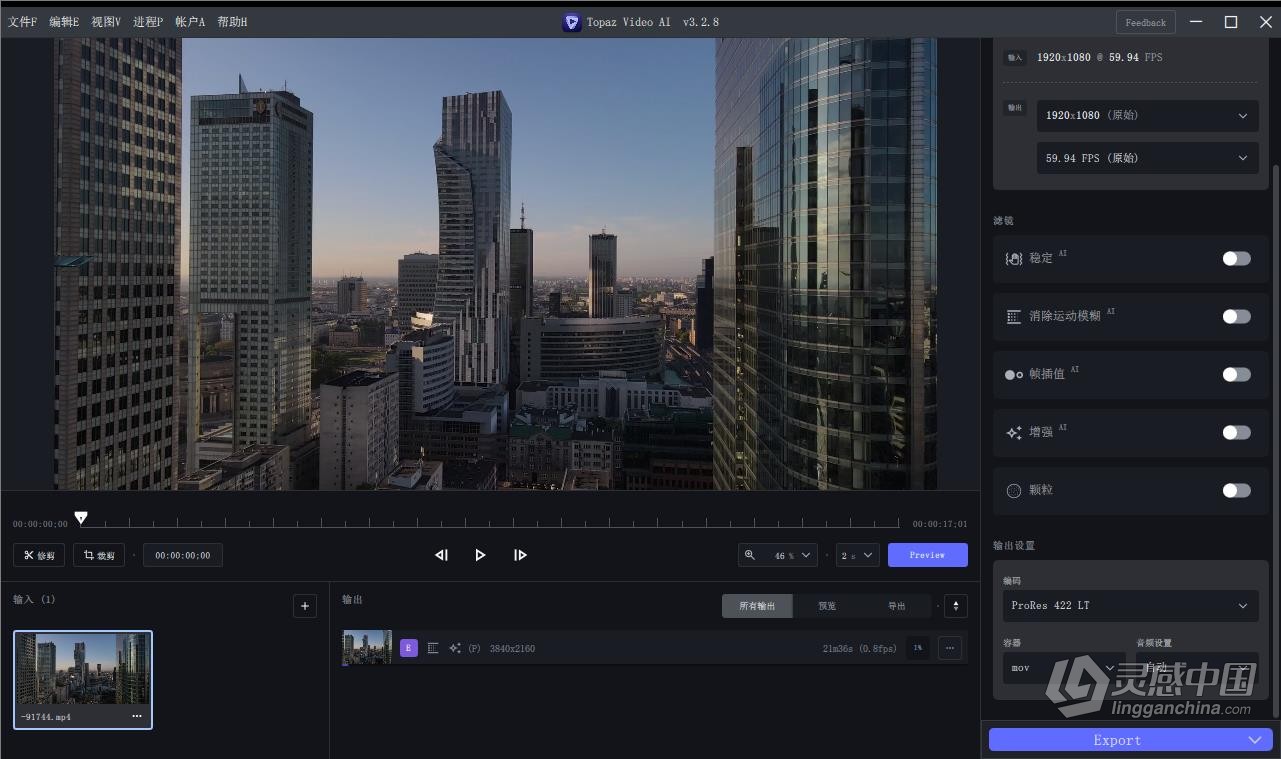Open the 2 s preview duration dropdown
The width and height of the screenshot is (1281, 759).
858,555
